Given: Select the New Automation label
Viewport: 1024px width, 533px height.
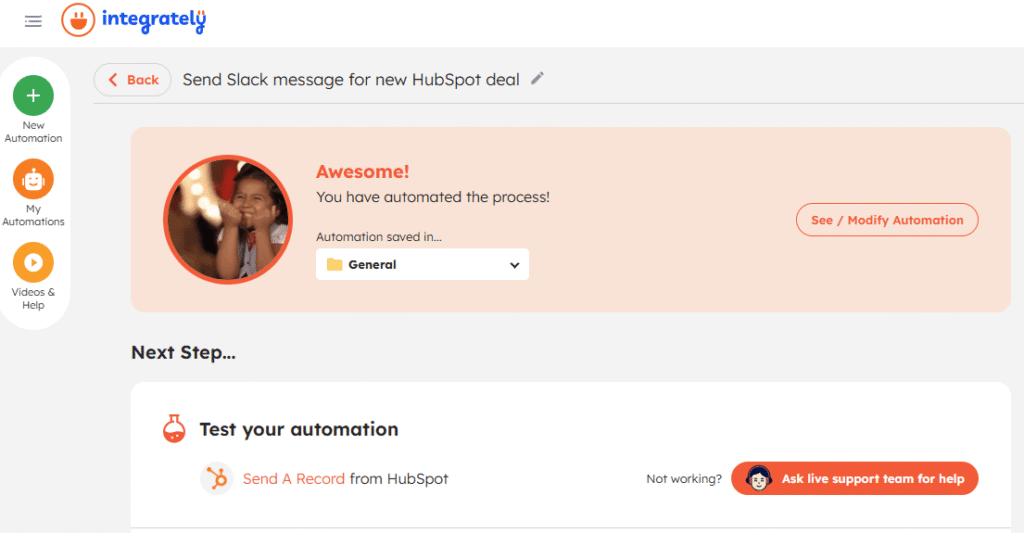Looking at the screenshot, I should pos(33,132).
